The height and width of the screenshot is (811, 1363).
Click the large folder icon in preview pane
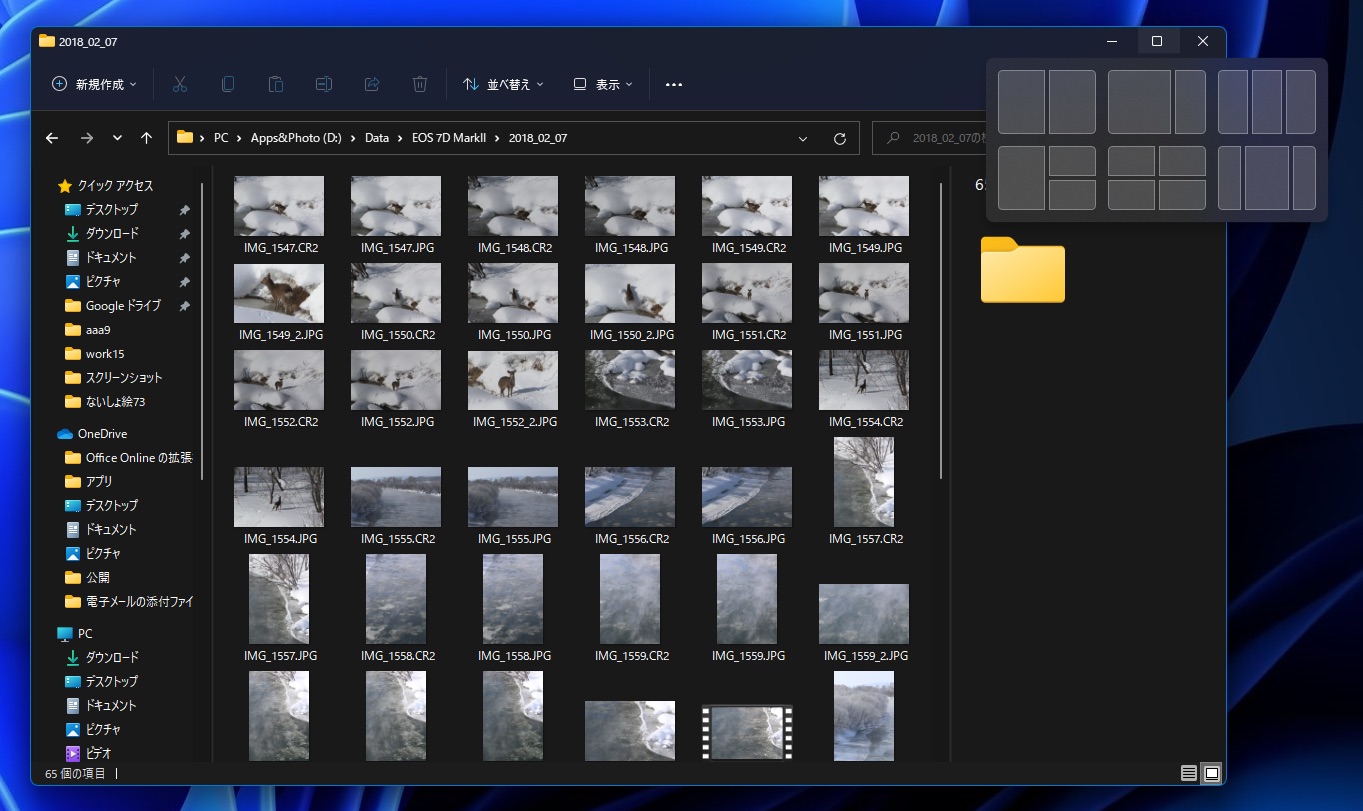tap(1023, 270)
